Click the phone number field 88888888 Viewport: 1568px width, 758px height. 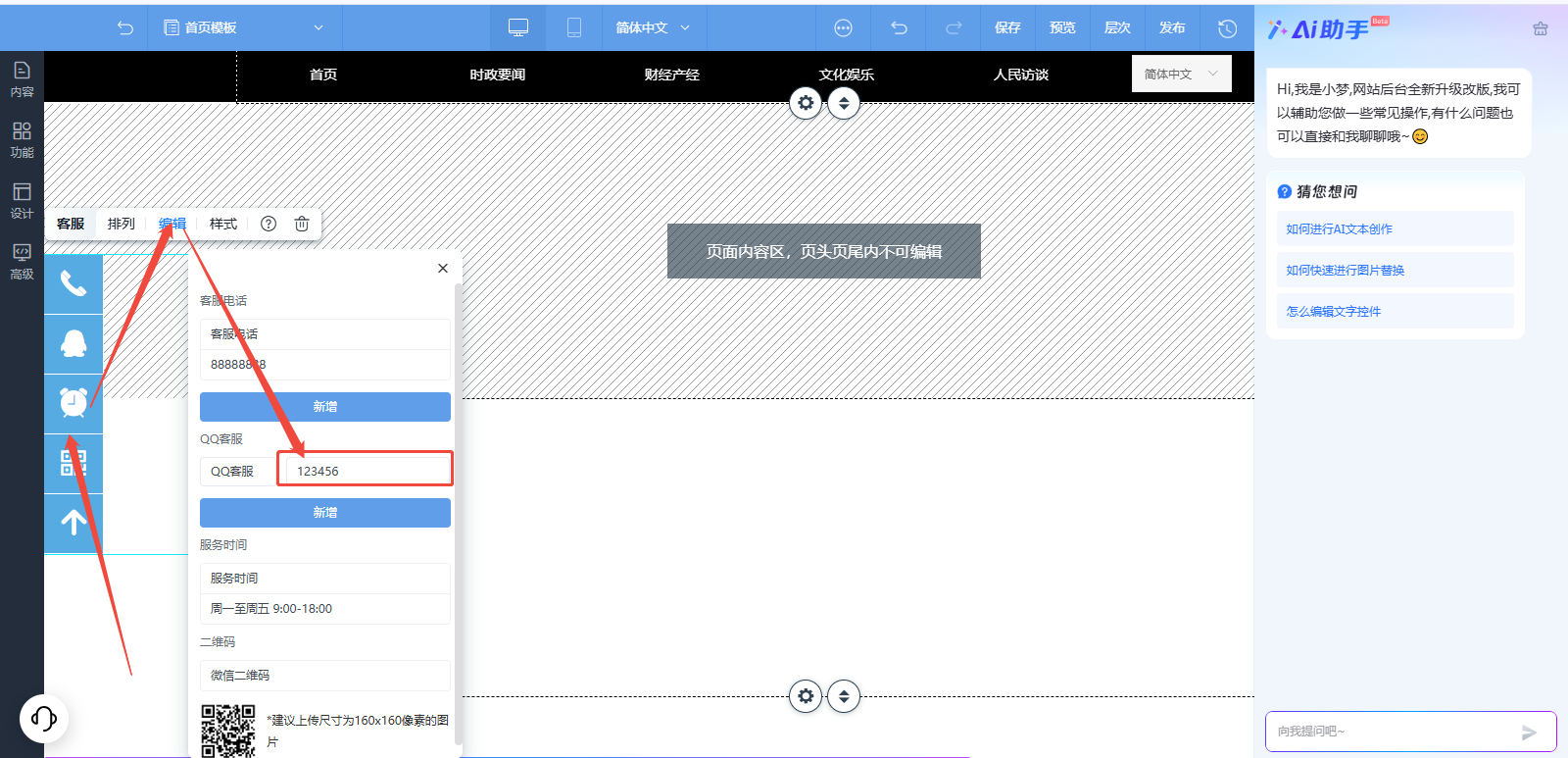[325, 365]
